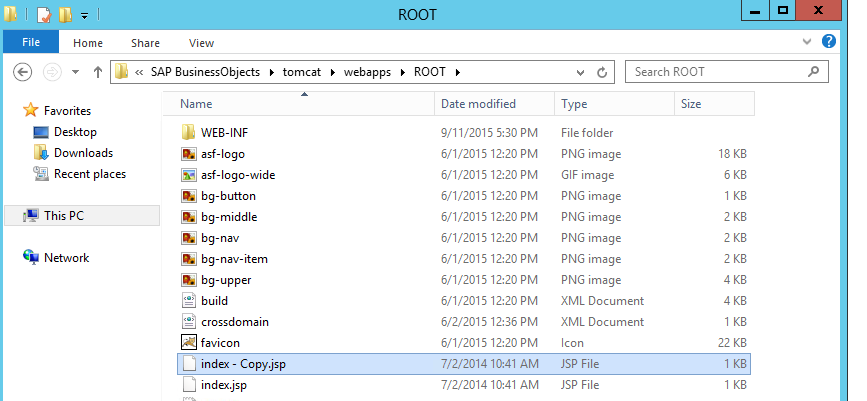Switch to the View ribbon tab

[x=201, y=43]
